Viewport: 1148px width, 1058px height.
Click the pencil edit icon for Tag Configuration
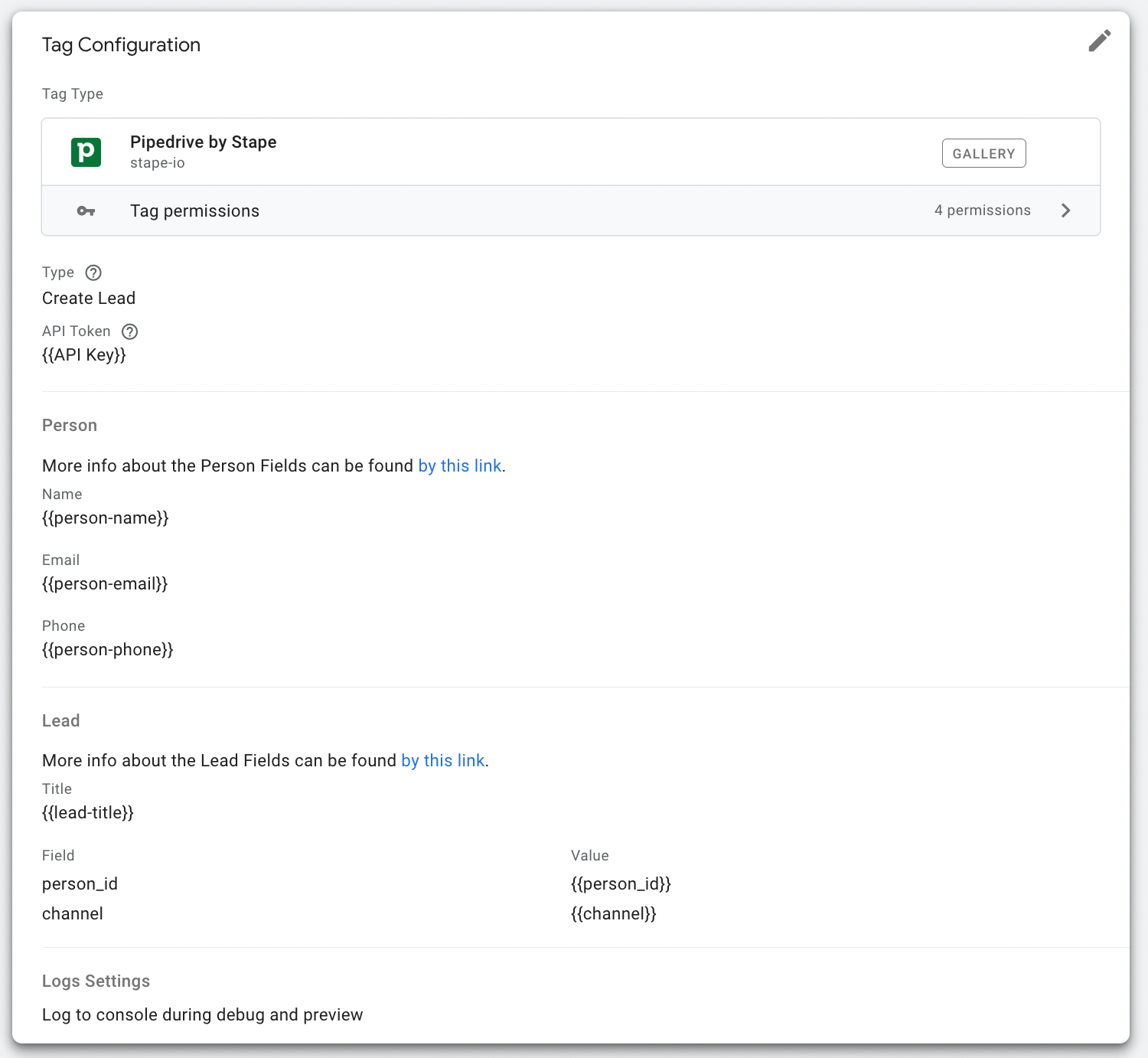(x=1100, y=41)
